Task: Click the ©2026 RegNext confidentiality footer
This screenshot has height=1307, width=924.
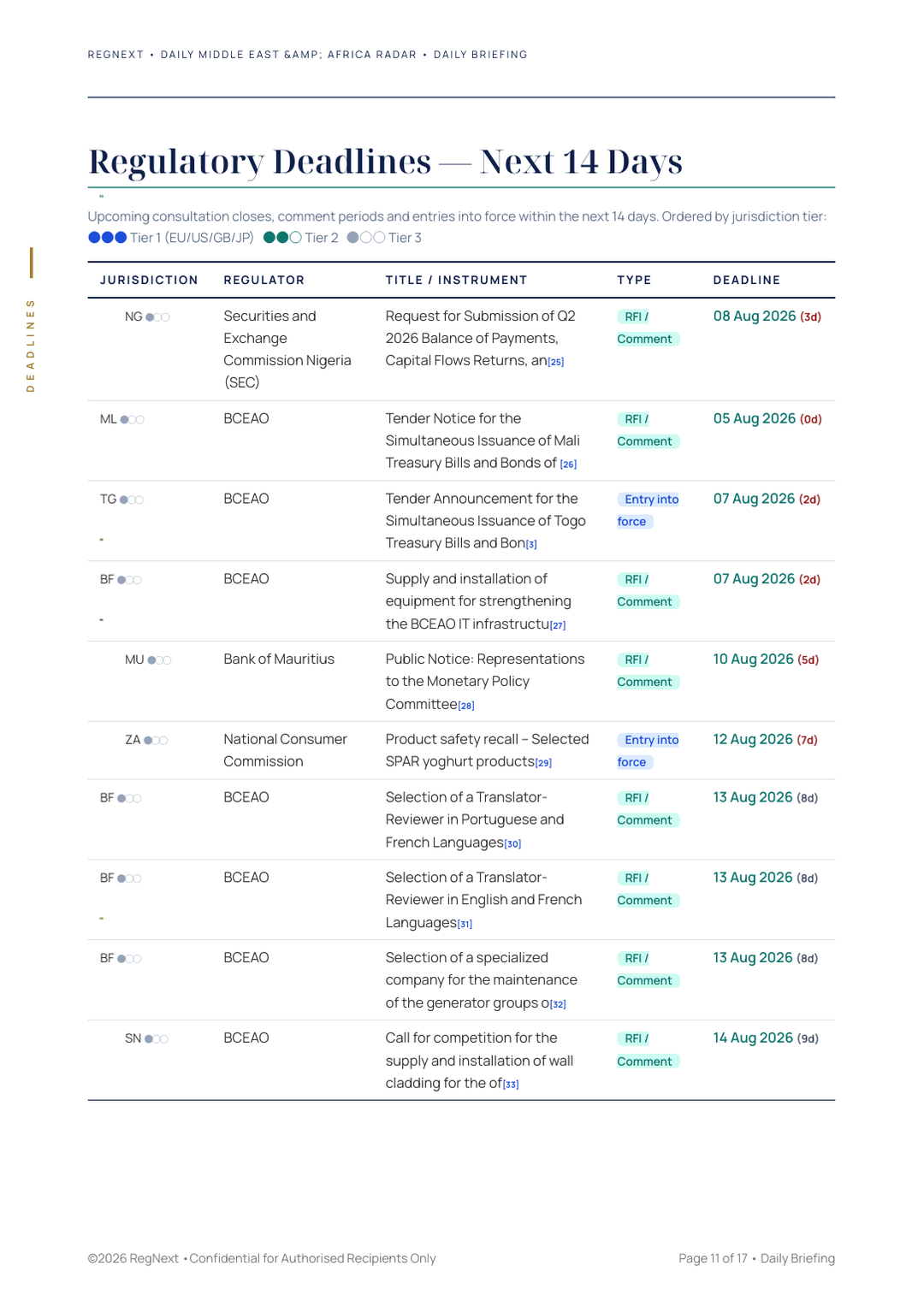Action: (x=262, y=1259)
